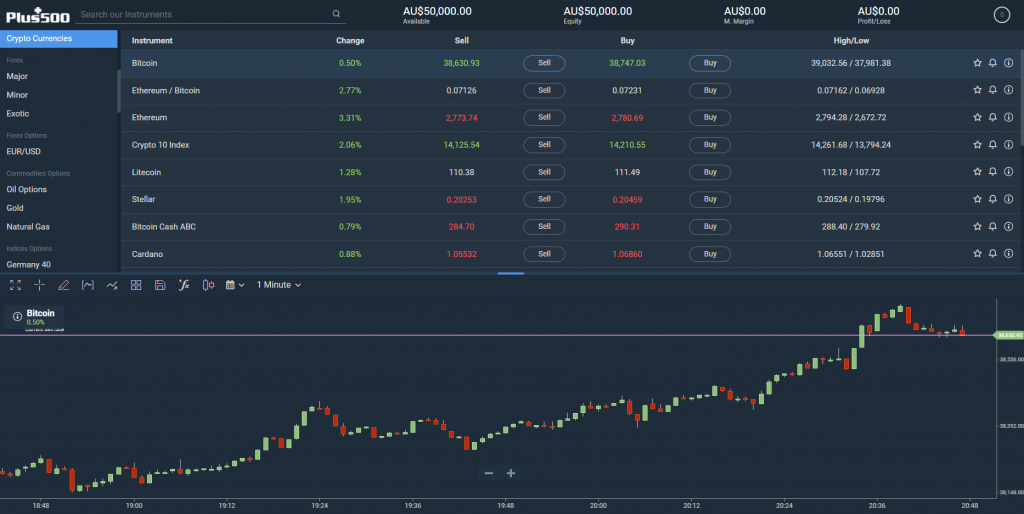Open the Minor forex category
1024x514 pixels.
point(17,95)
